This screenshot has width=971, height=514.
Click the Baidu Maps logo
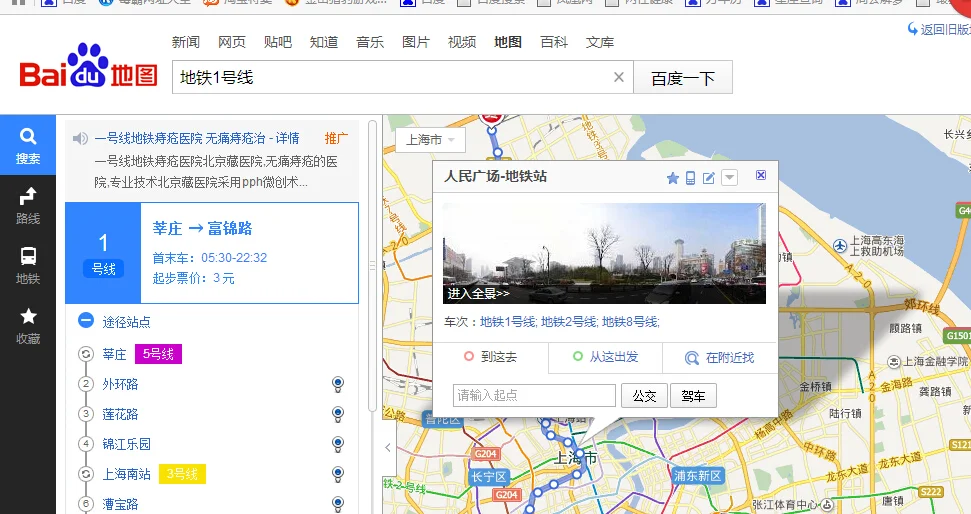89,66
